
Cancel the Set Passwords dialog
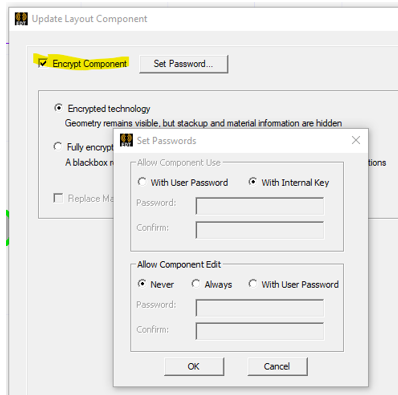pyautogui.click(x=277, y=367)
